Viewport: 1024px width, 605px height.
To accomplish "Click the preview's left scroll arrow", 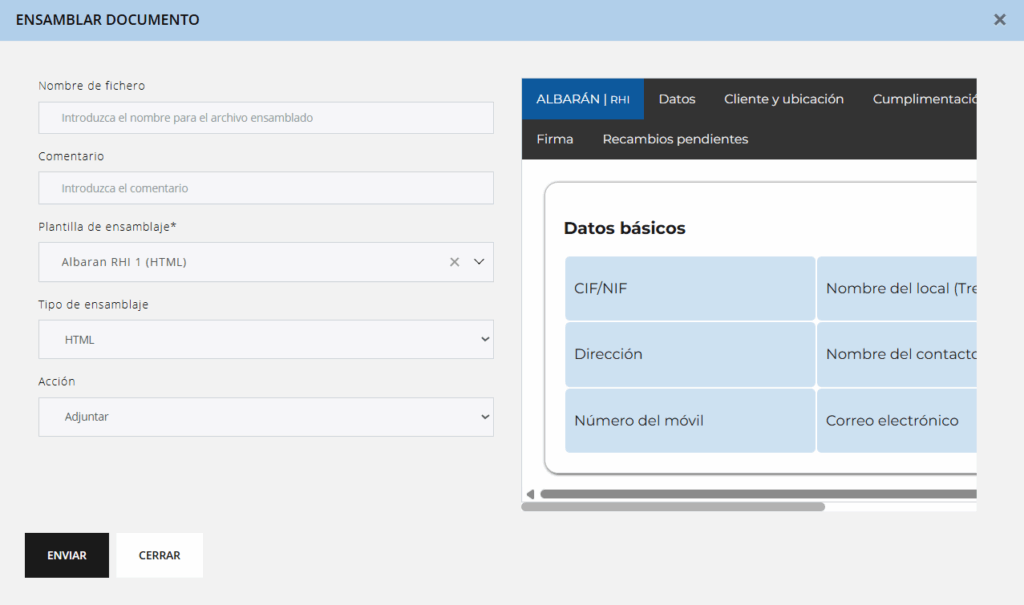I will [x=530, y=494].
